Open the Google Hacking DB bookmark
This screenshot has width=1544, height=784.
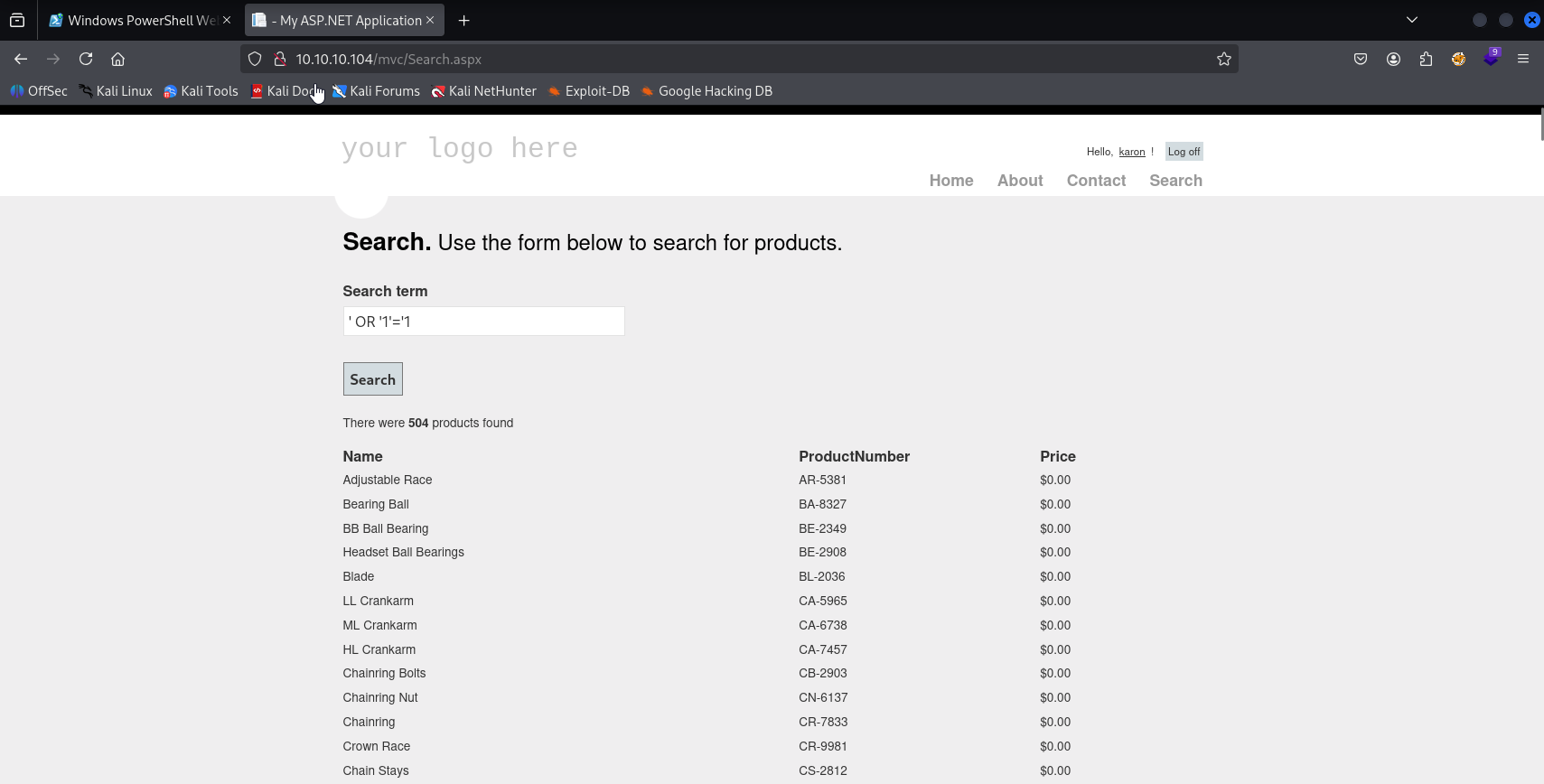pos(706,91)
